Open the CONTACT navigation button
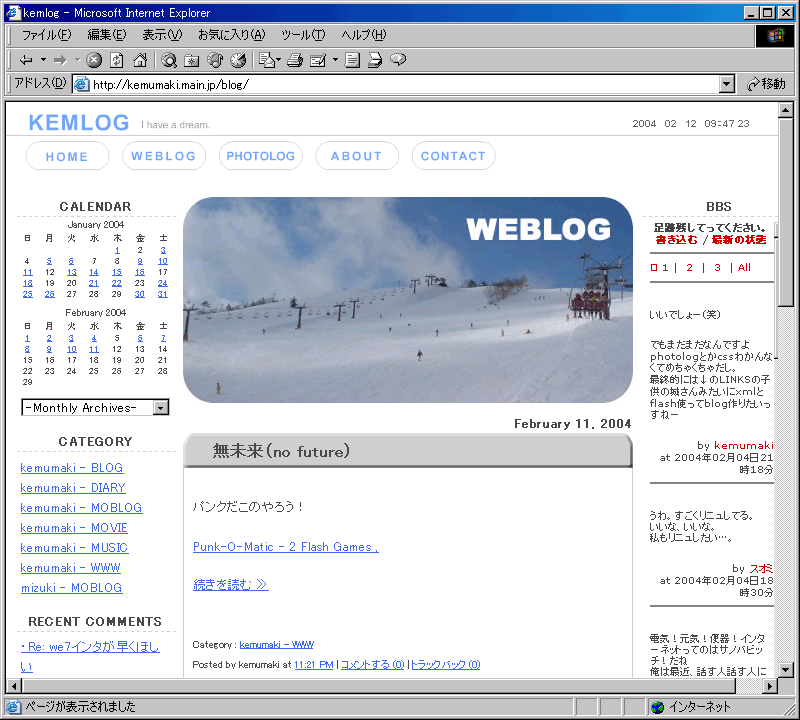This screenshot has width=800, height=720. (x=454, y=156)
